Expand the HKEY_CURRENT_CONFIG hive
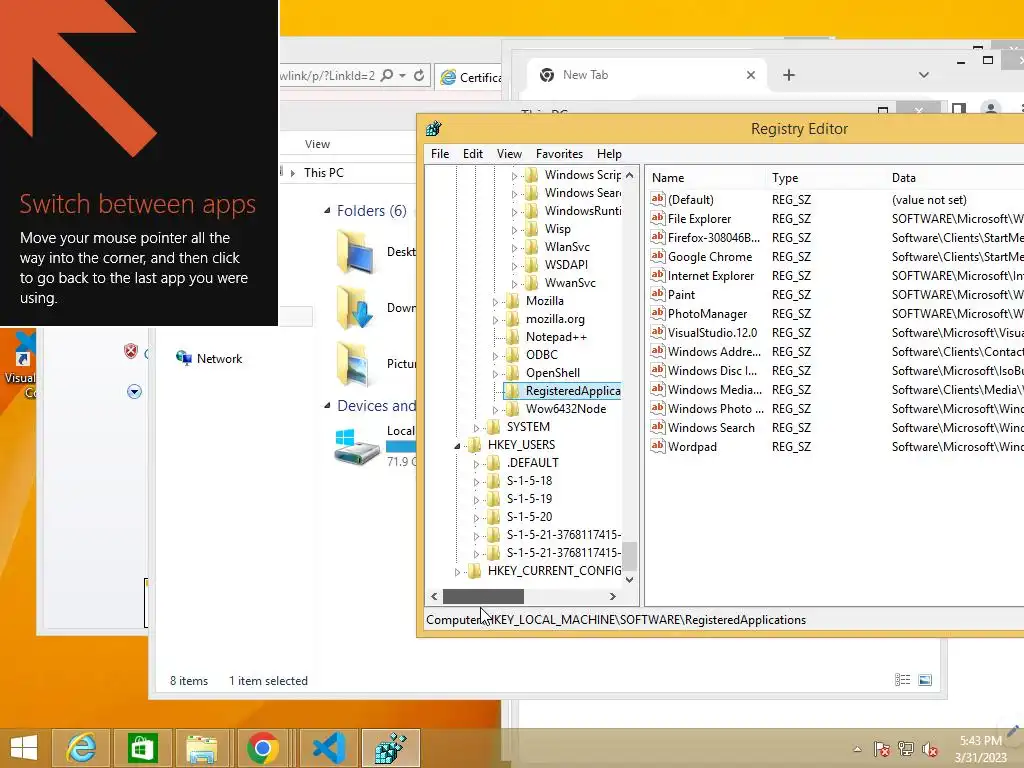This screenshot has width=1024, height=768. click(x=457, y=572)
